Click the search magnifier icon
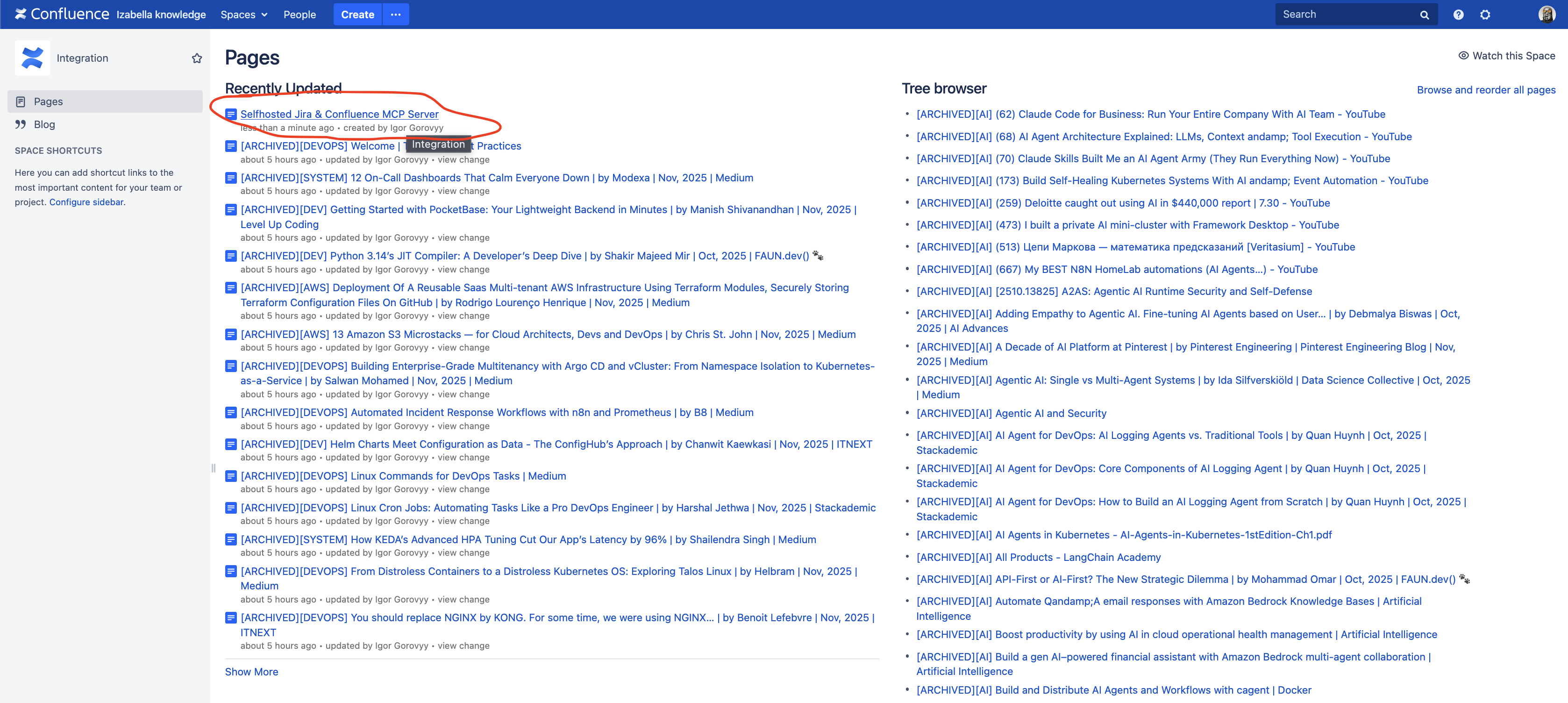 [x=1425, y=14]
